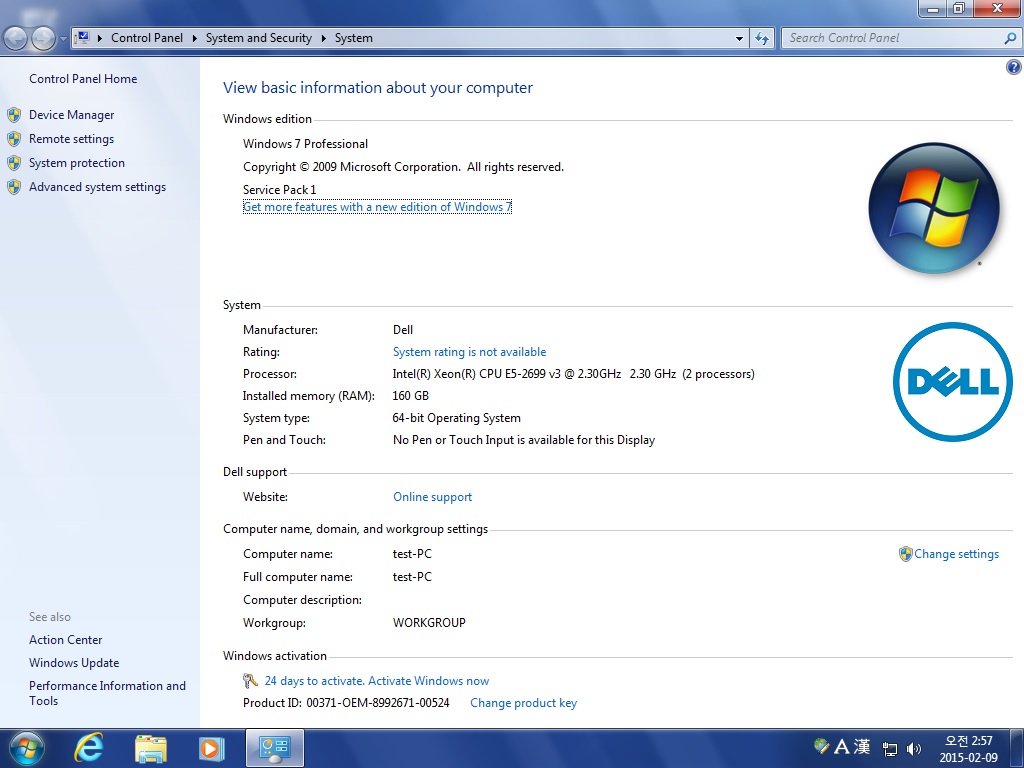The image size is (1024, 768).
Task: Launch Internet Explorer from taskbar
Action: pyautogui.click(x=89, y=748)
